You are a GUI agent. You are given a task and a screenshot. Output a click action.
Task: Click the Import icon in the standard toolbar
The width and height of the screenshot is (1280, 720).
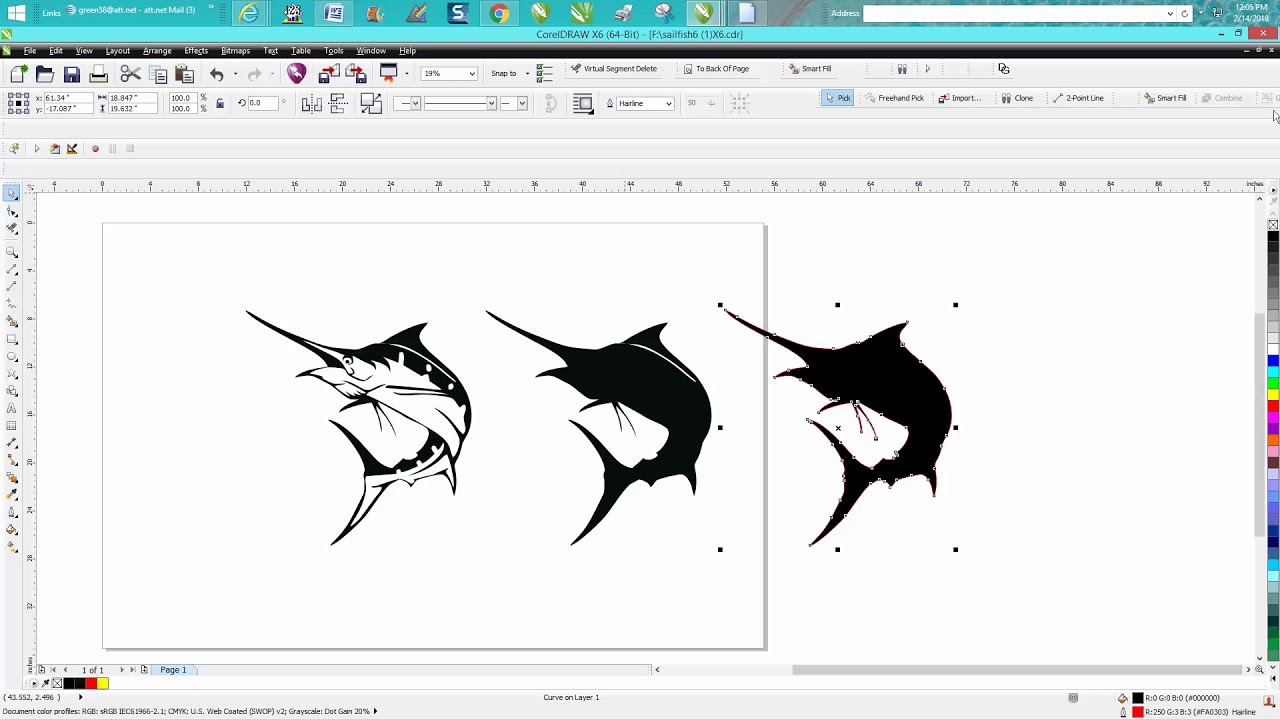(x=328, y=74)
